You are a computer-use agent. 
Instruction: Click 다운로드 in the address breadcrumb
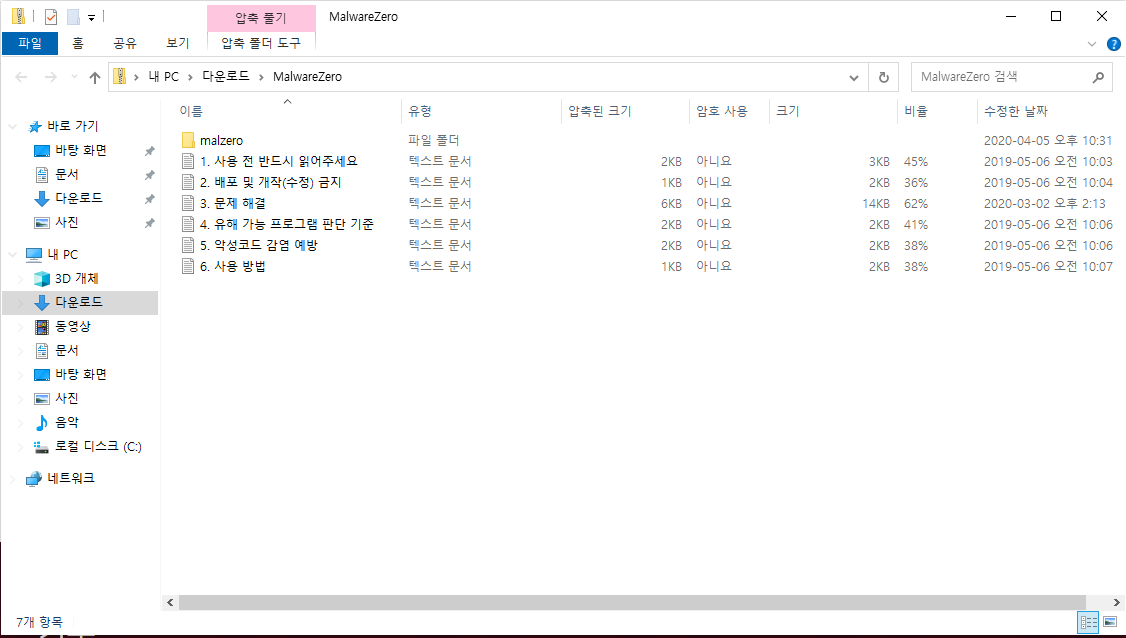coord(225,76)
